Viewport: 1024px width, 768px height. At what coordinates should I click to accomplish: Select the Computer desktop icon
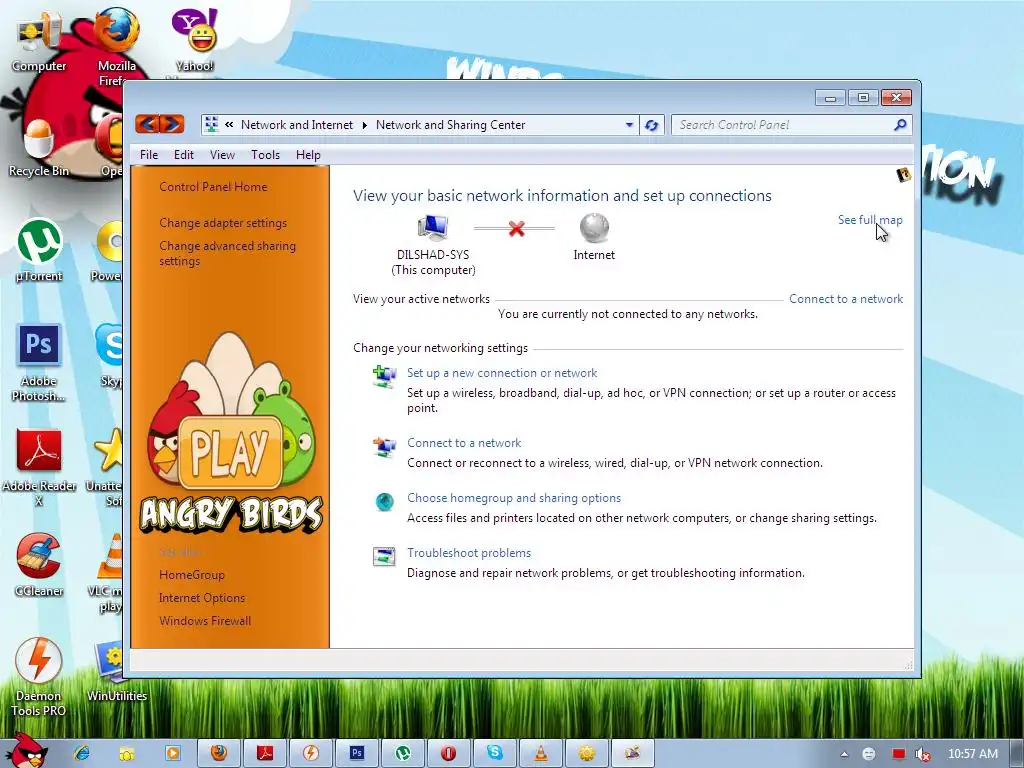[39, 43]
